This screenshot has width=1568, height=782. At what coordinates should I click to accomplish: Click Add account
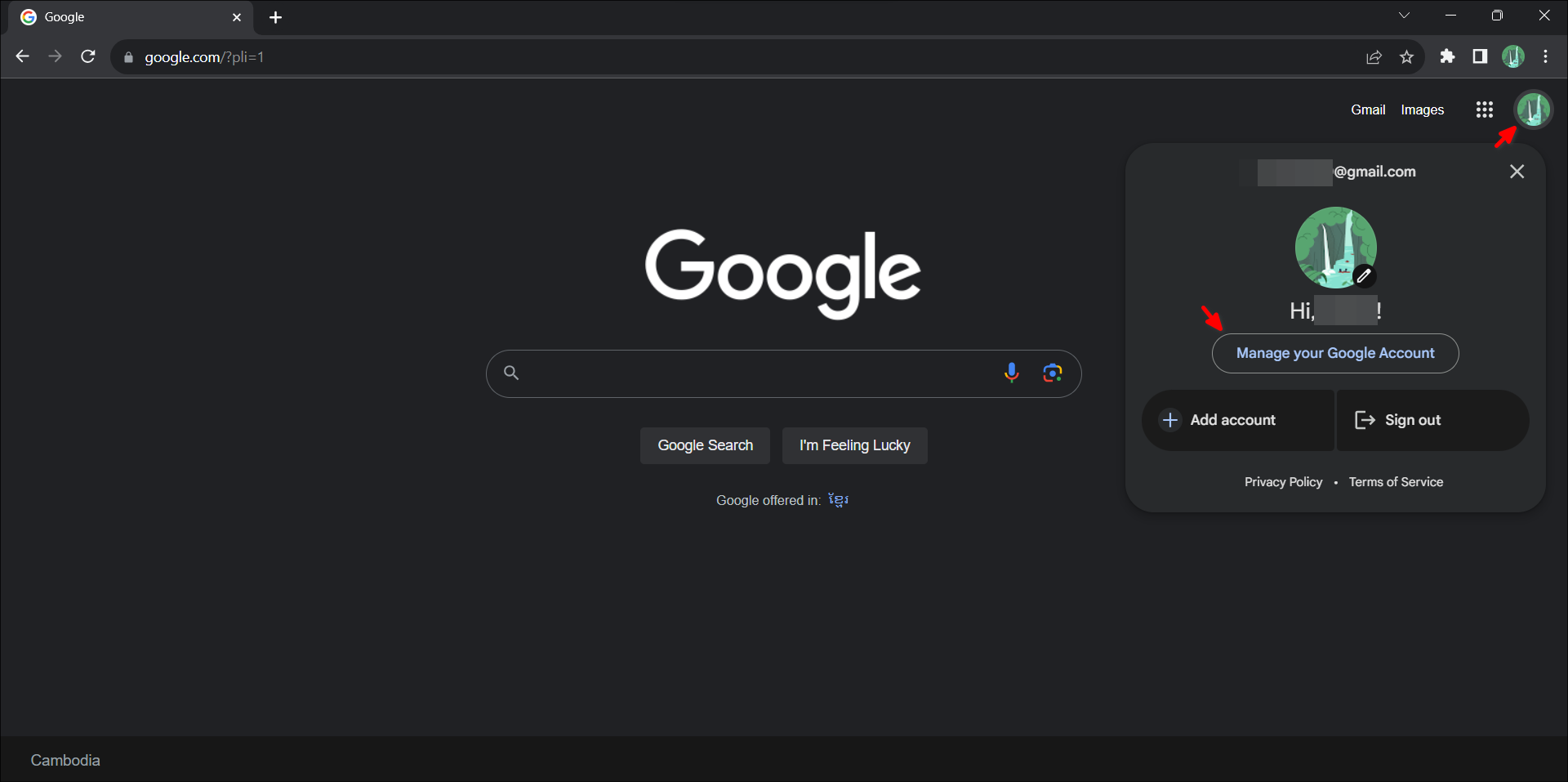(1238, 420)
